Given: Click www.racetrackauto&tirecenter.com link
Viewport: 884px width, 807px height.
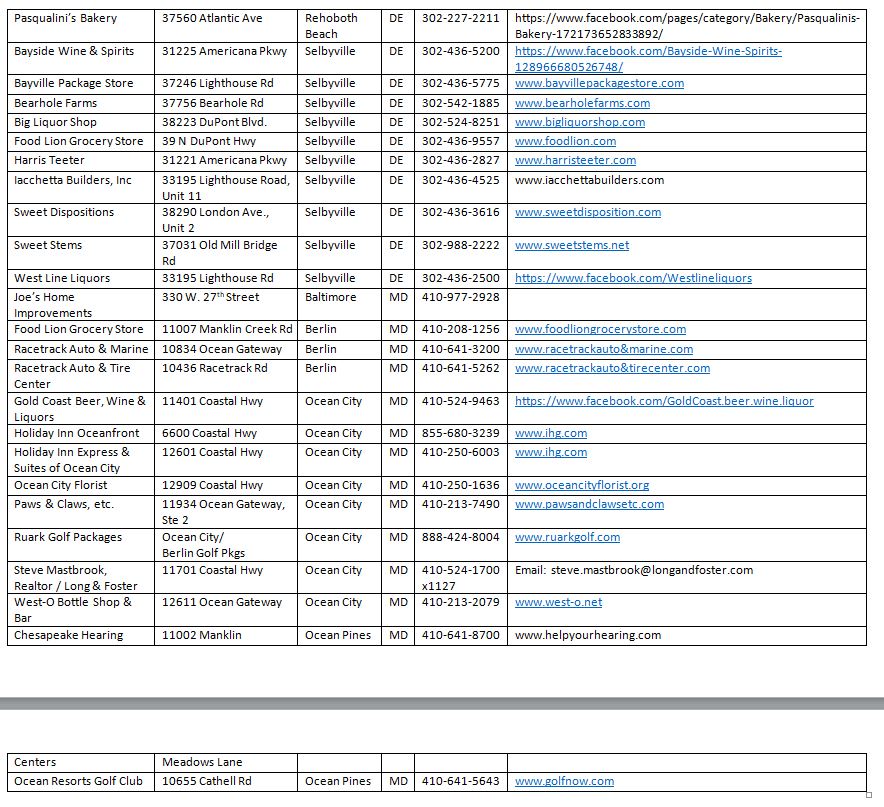Looking at the screenshot, I should (x=612, y=368).
